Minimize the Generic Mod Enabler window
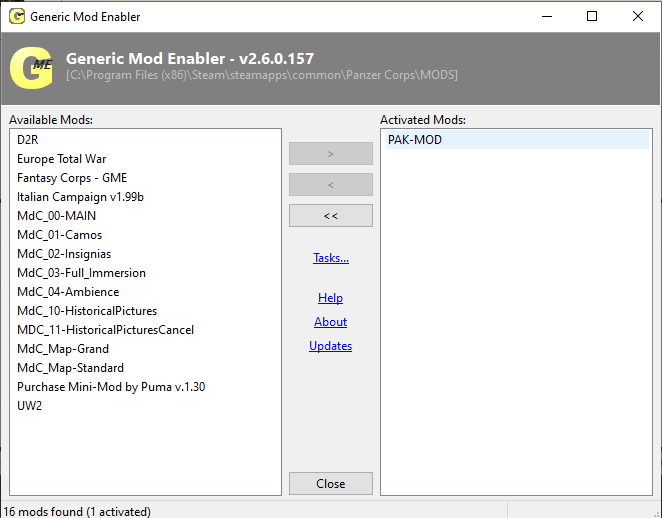Image resolution: width=662 pixels, height=518 pixels. pos(547,16)
